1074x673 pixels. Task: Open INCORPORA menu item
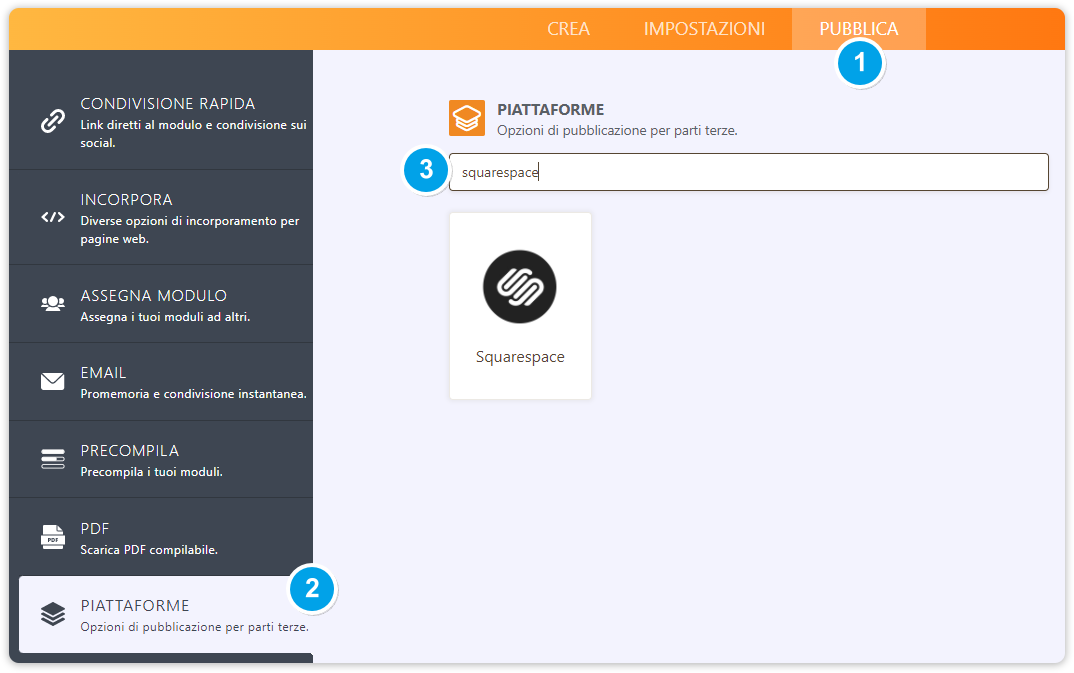tap(161, 218)
